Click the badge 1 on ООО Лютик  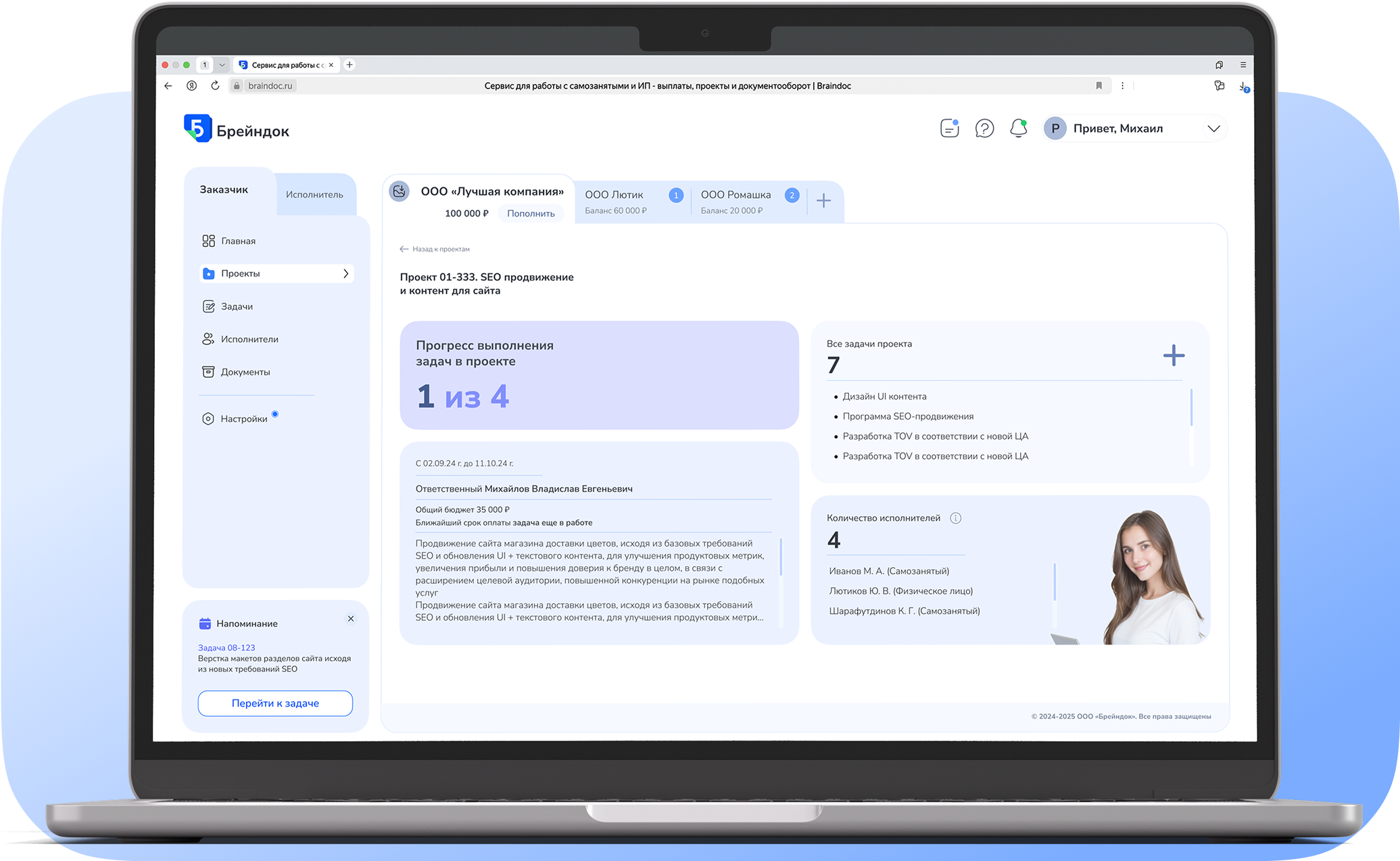[x=676, y=195]
